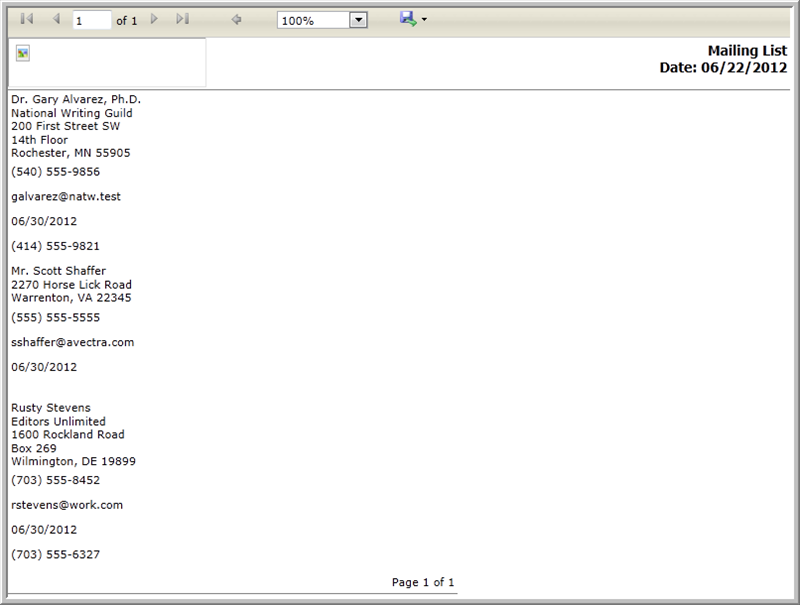Click 200 First Street SW address
Screen dimensions: 800x605
click(x=65, y=126)
